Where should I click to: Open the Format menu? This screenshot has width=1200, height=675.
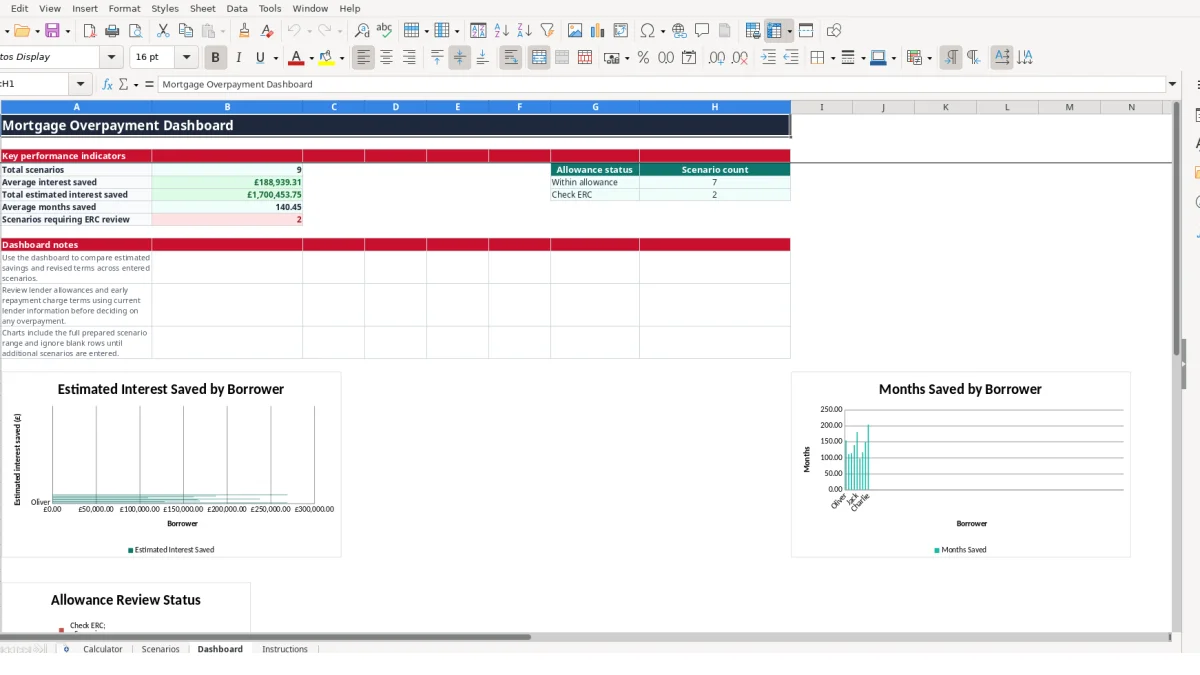[125, 8]
